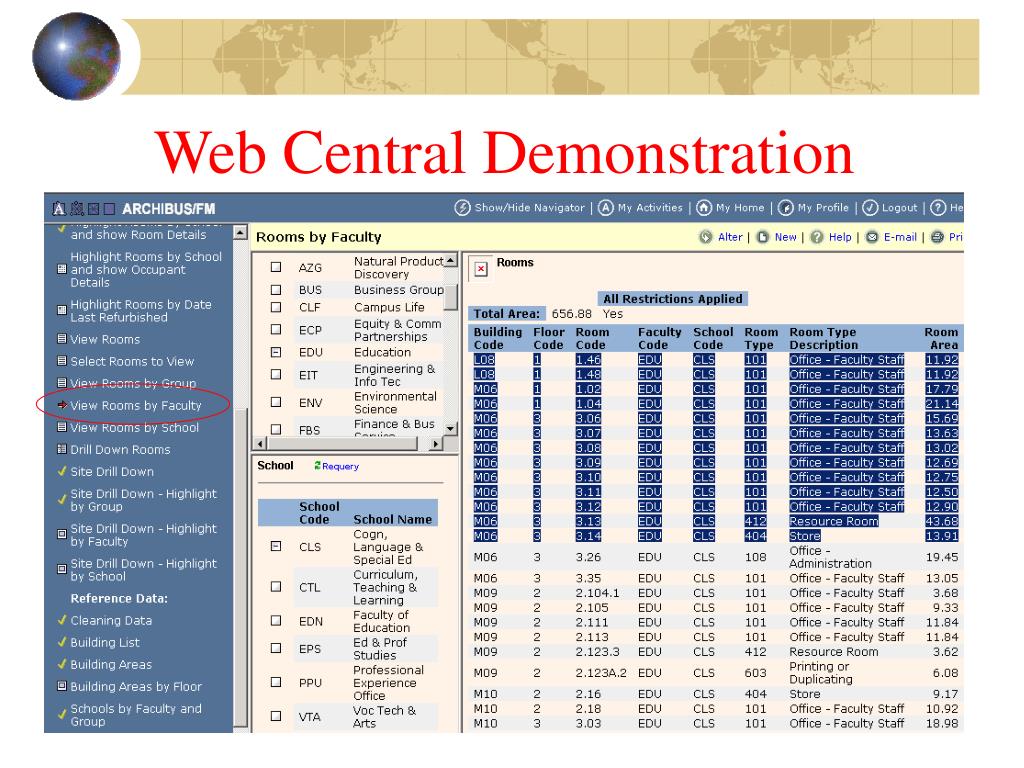Click the School Name column header
Screen dimensions: 1024x768
point(392,519)
